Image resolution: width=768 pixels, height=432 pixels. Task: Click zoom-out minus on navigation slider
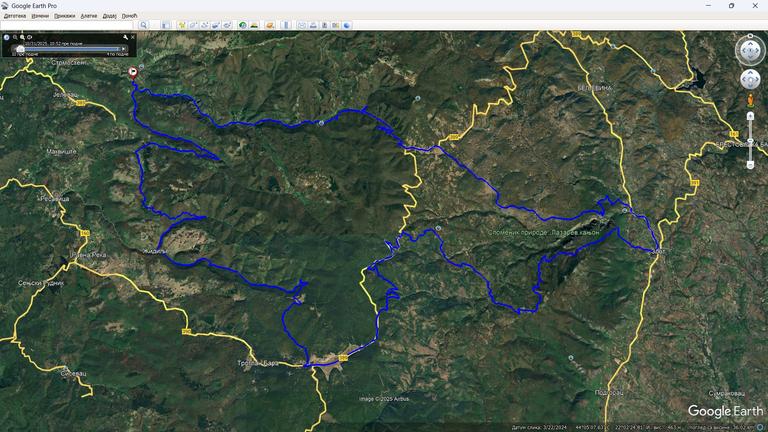tap(750, 166)
